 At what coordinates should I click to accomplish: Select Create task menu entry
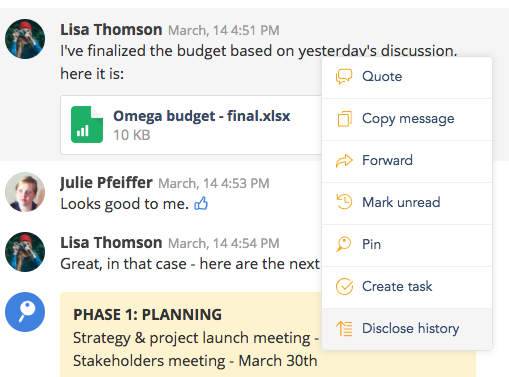click(407, 287)
